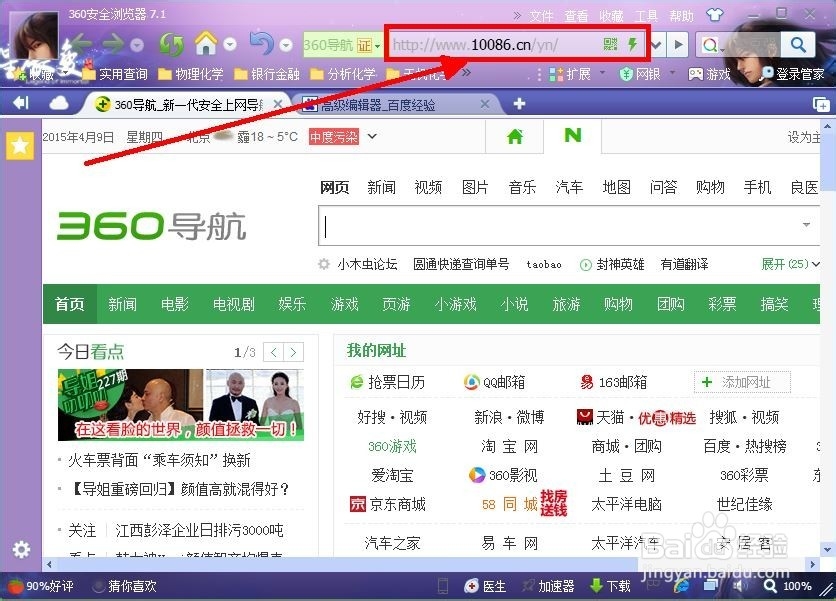Open 163邮箱 link
The image size is (836, 601).
pyautogui.click(x=613, y=382)
